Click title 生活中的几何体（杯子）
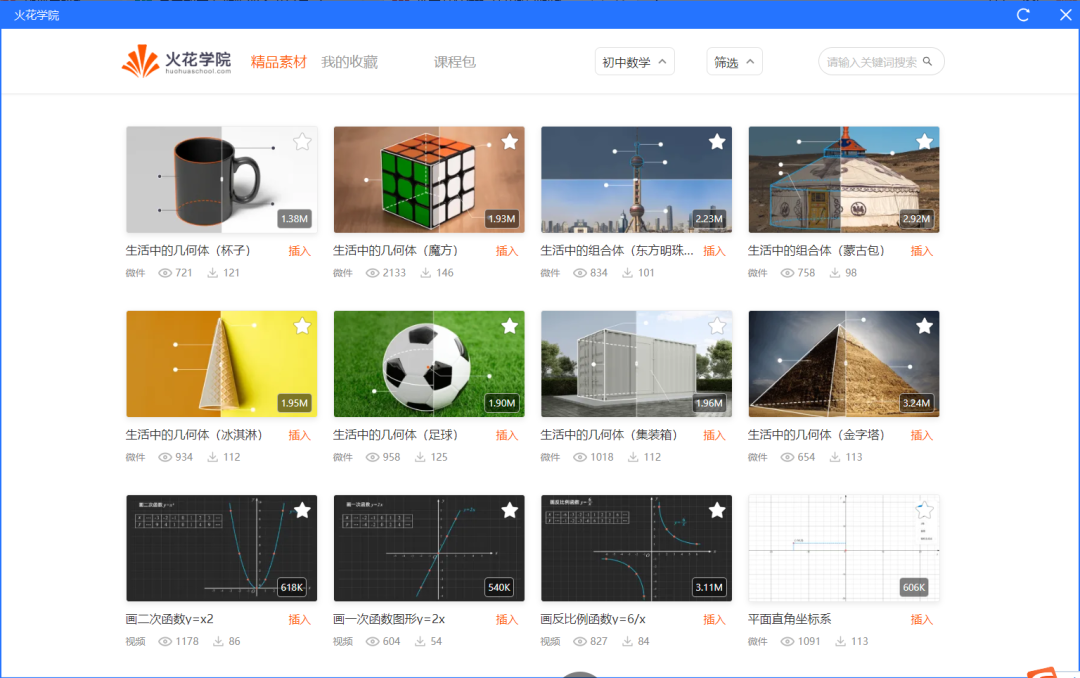Image resolution: width=1080 pixels, height=678 pixels. [188, 251]
